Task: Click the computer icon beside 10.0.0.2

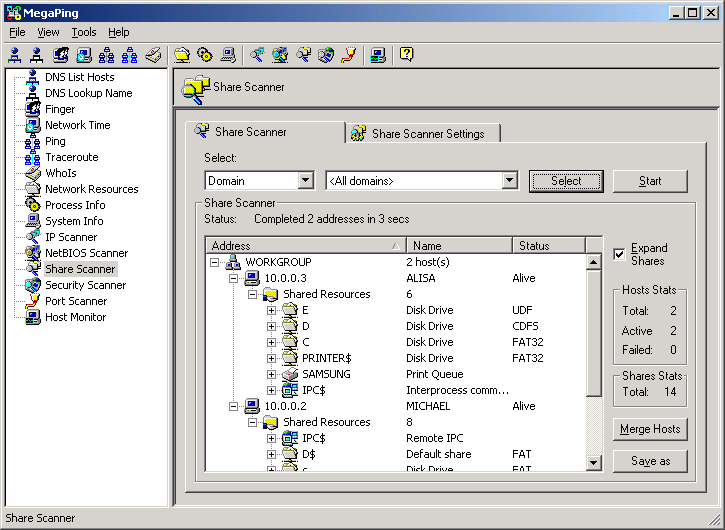Action: [x=252, y=406]
